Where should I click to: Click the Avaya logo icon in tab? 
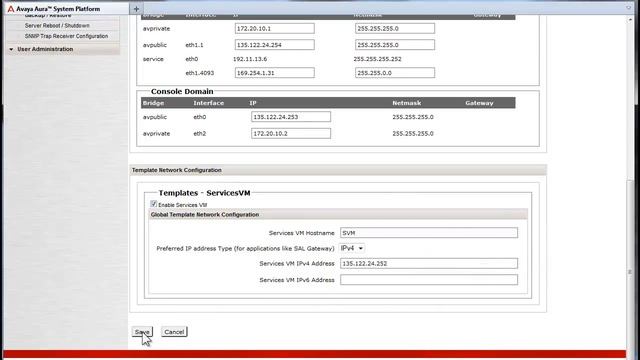click(x=11, y=9)
